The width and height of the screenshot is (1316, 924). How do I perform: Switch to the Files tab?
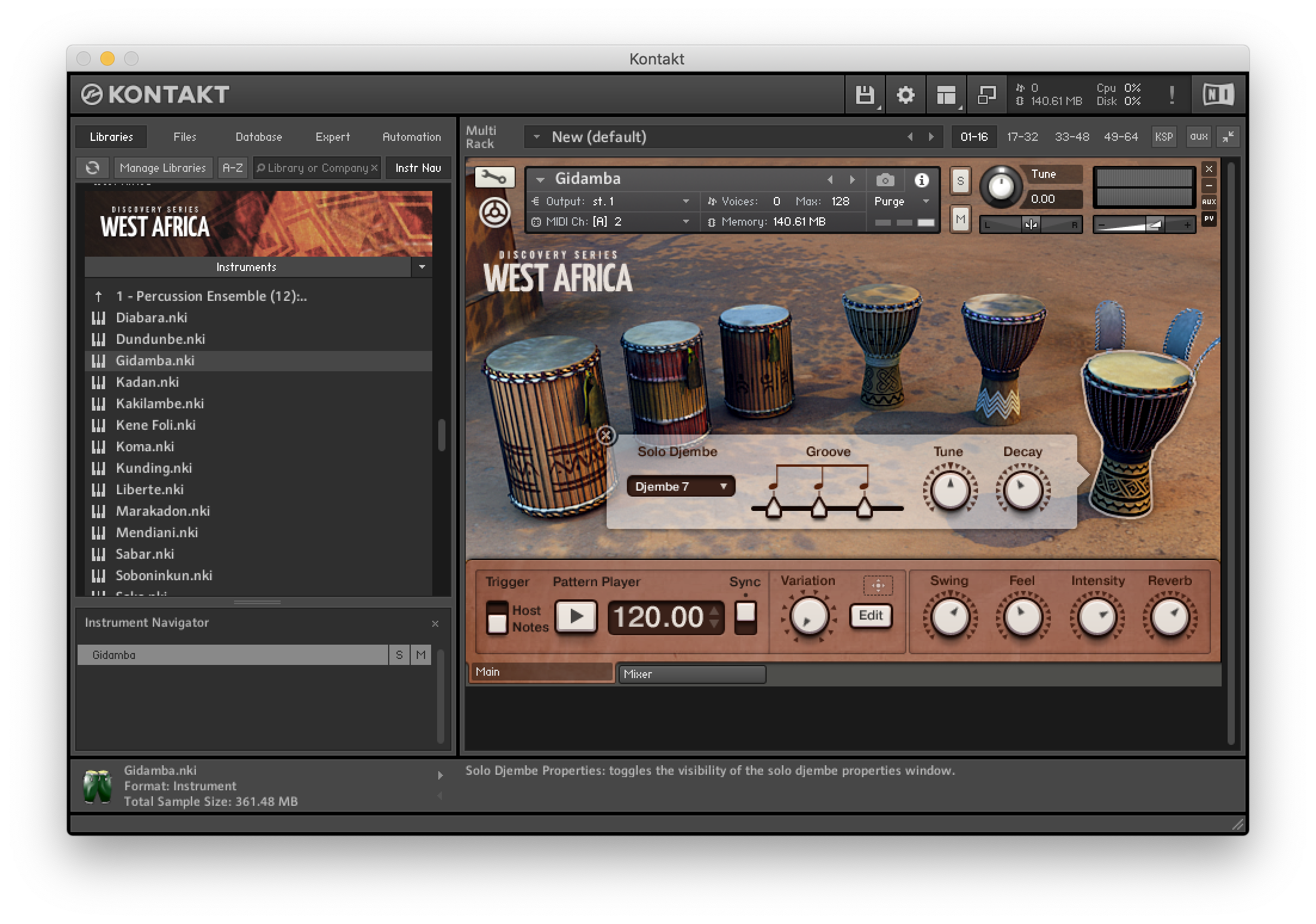coord(185,137)
